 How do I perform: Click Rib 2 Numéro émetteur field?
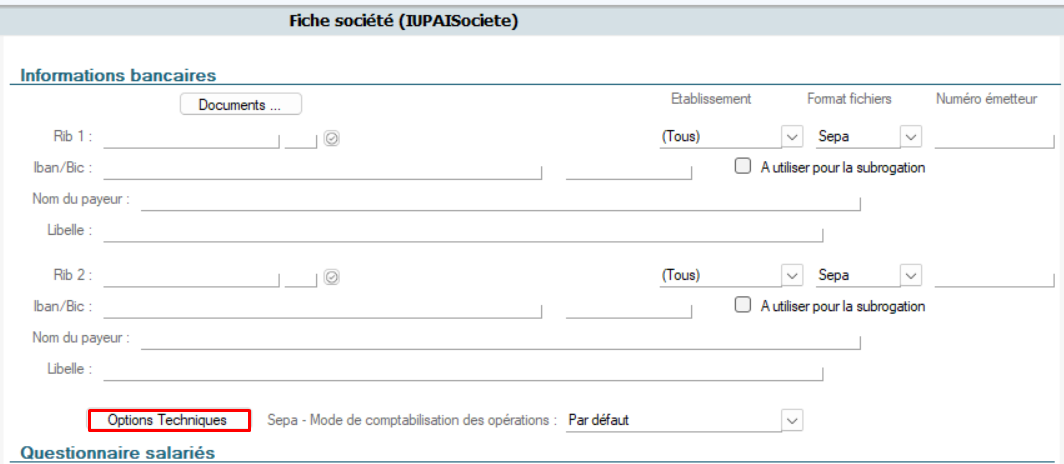coord(993,276)
